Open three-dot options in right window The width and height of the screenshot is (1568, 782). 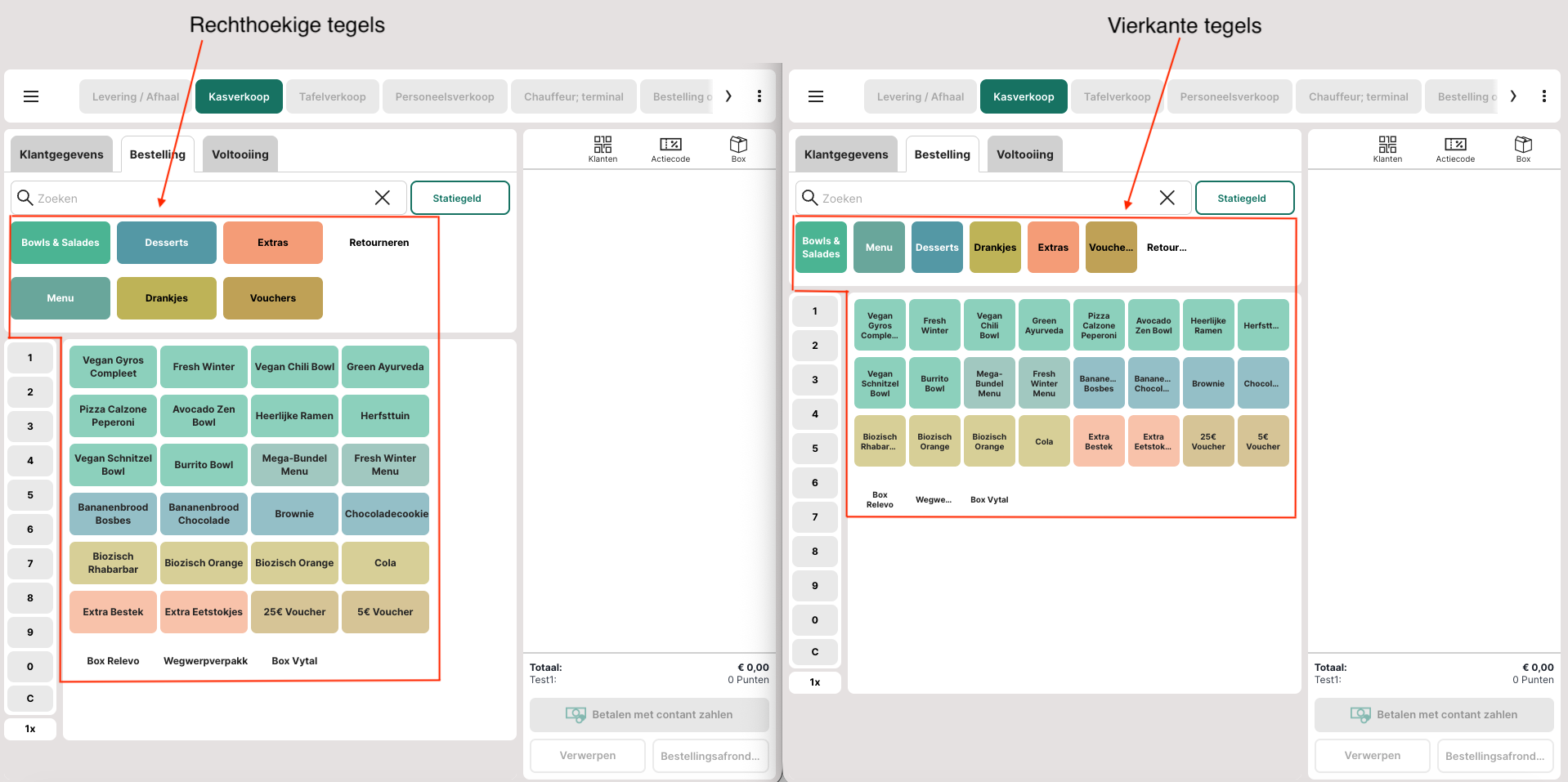coord(1544,96)
